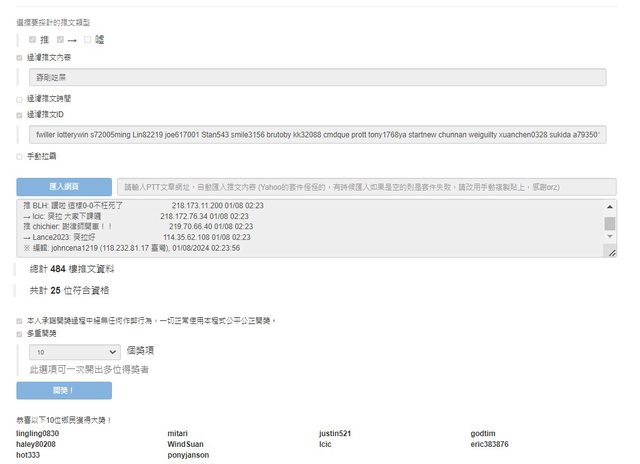Click the scroll down arrow in comments box
Viewport: 640px width, 464px height.
(x=610, y=242)
